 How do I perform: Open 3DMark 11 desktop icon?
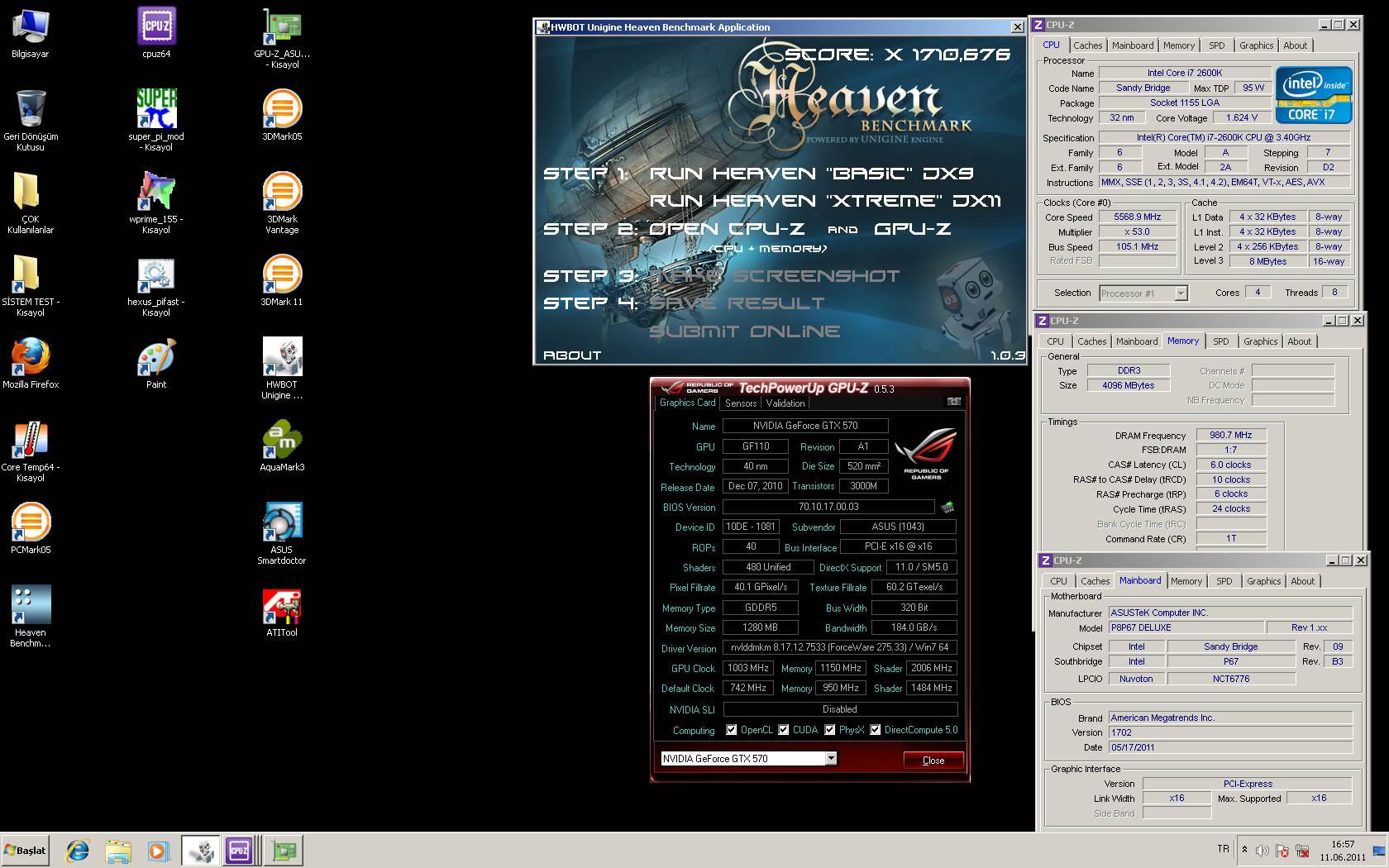coord(282,281)
